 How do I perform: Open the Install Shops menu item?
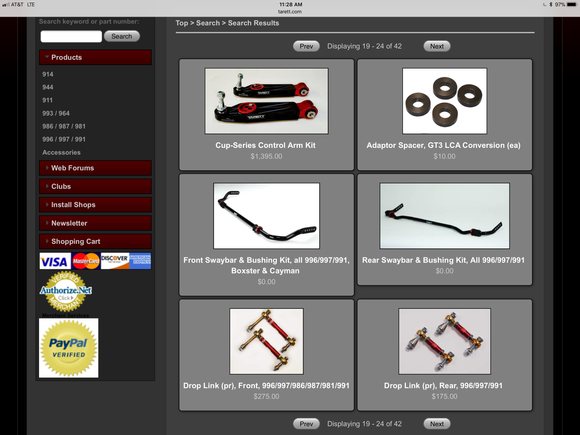95,205
